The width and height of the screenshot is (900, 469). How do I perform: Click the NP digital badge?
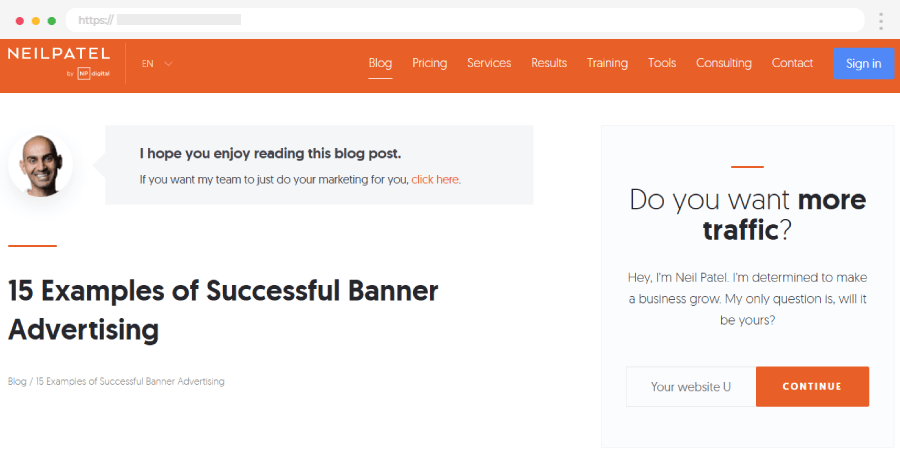point(90,74)
